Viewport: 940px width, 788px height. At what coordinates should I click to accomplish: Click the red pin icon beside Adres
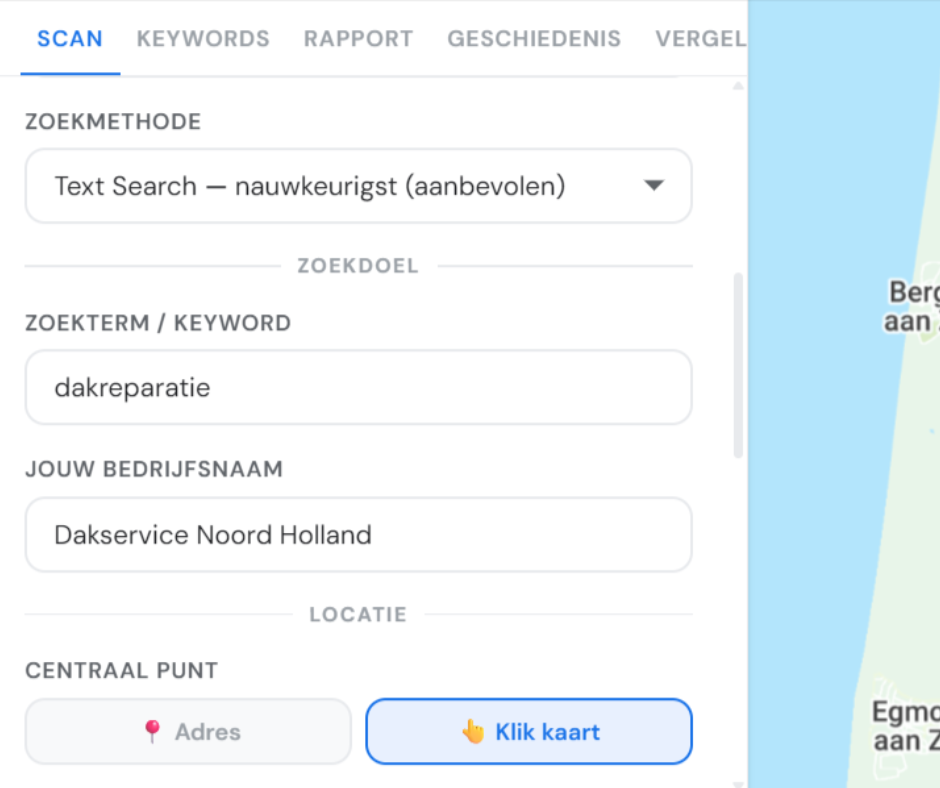click(152, 732)
